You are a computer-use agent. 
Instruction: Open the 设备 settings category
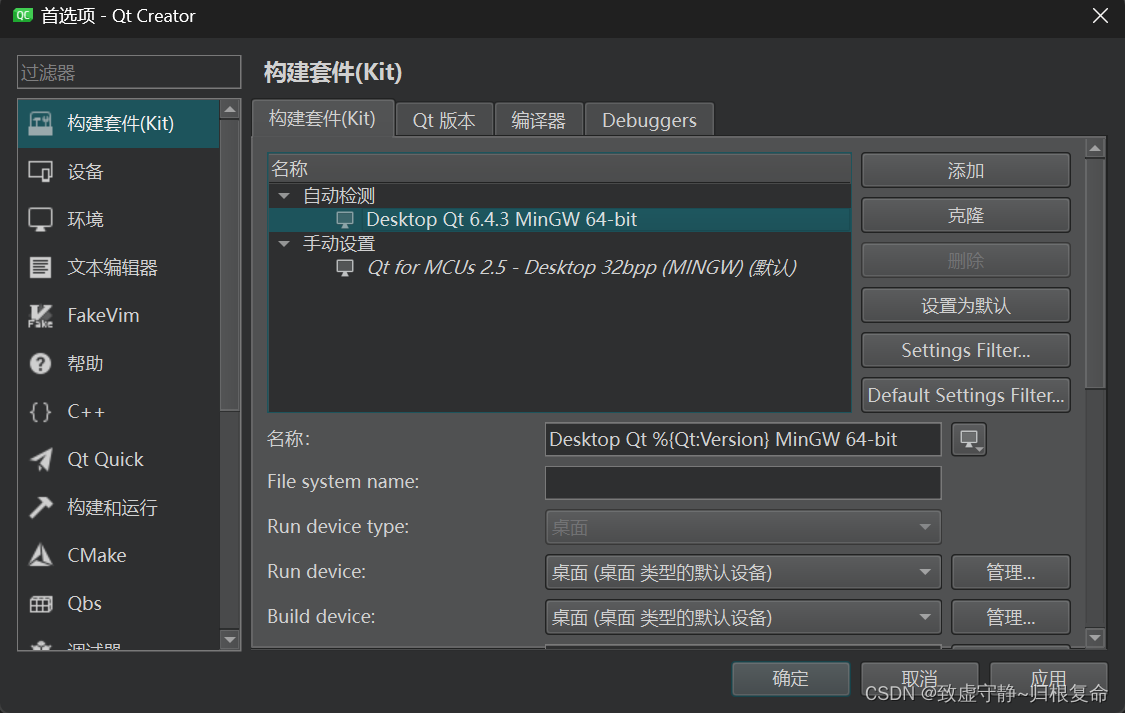point(118,171)
